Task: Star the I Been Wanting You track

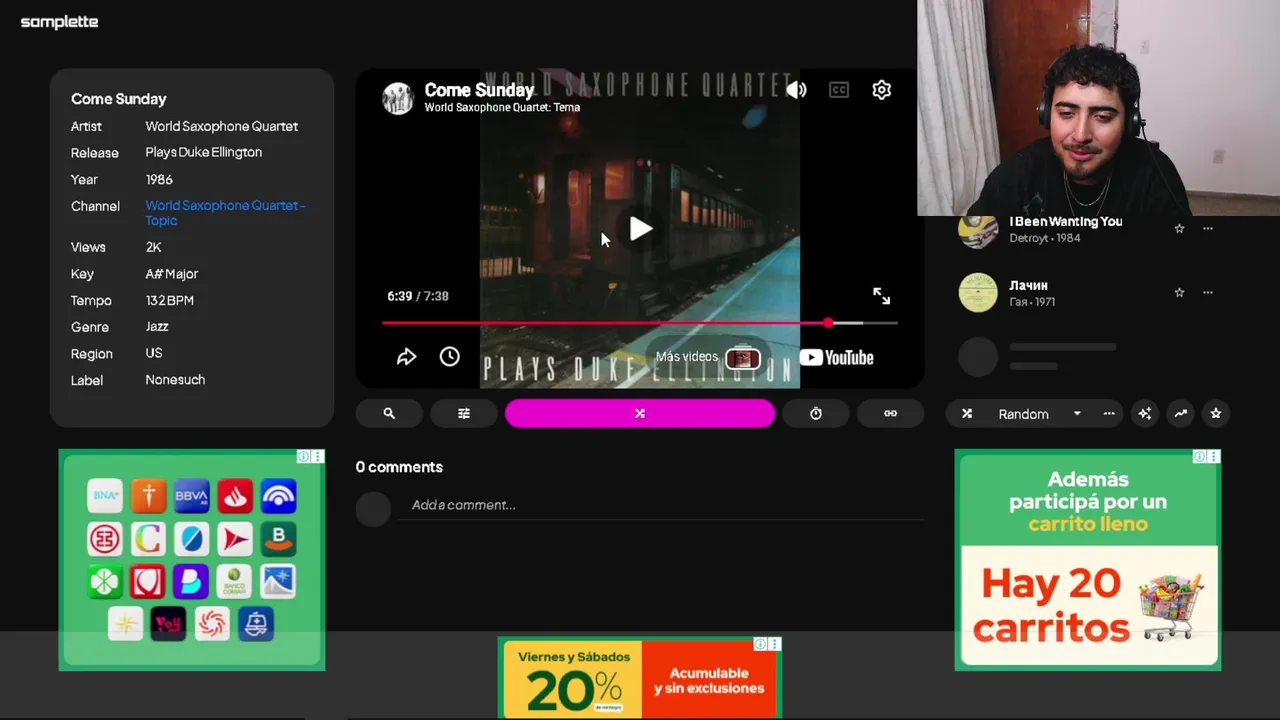Action: 1179,228
